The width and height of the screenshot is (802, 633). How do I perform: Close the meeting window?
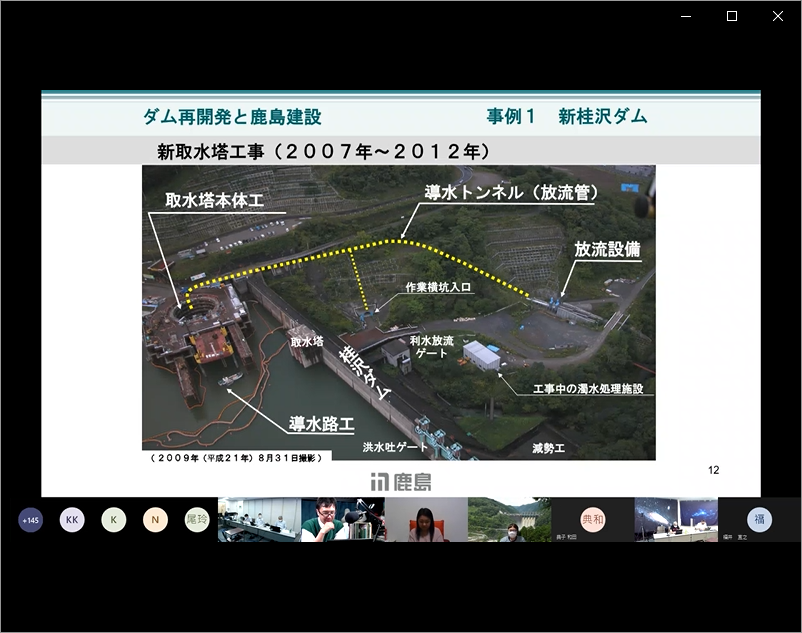click(x=778, y=16)
